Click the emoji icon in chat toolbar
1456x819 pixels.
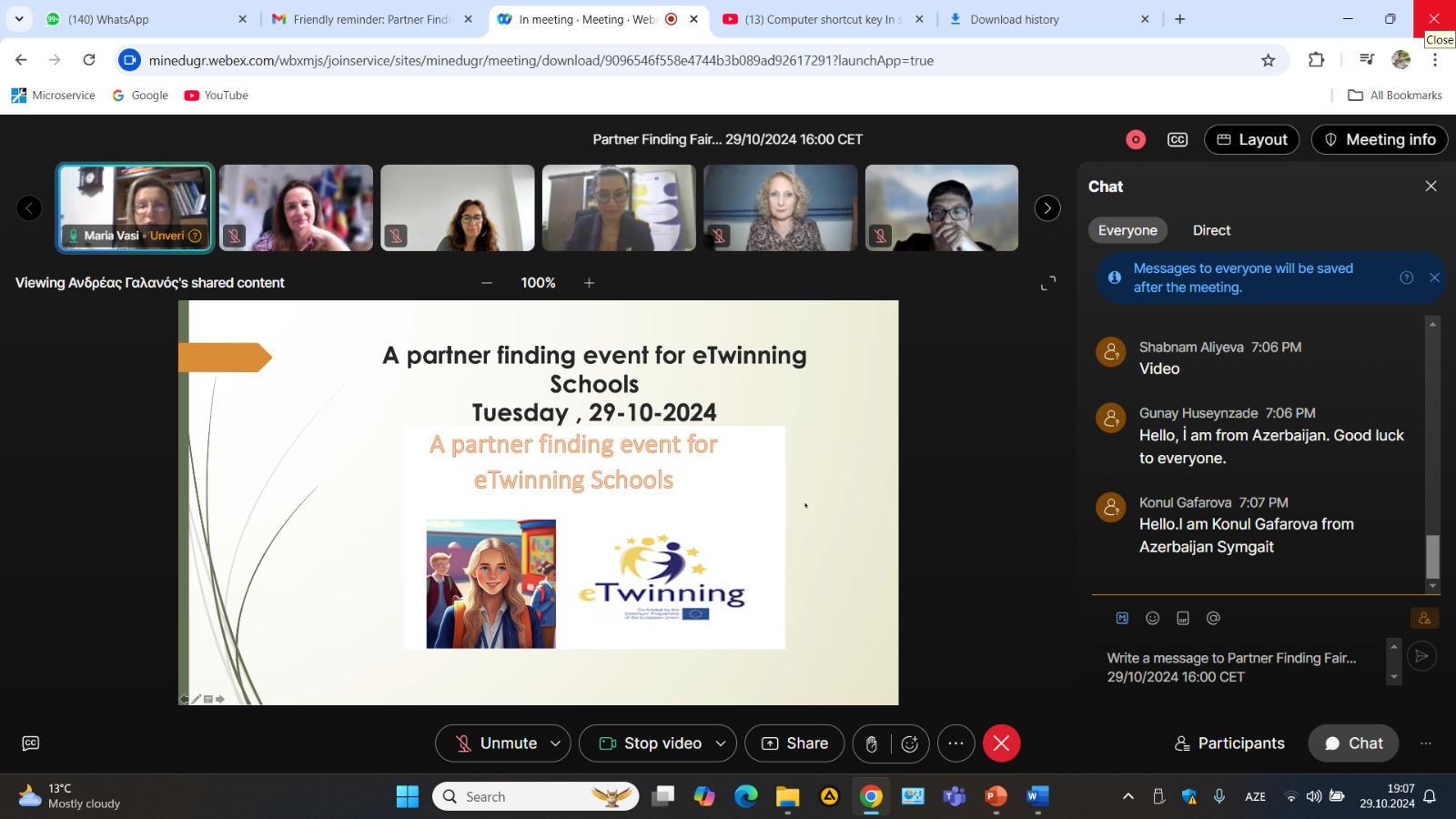point(1152,618)
